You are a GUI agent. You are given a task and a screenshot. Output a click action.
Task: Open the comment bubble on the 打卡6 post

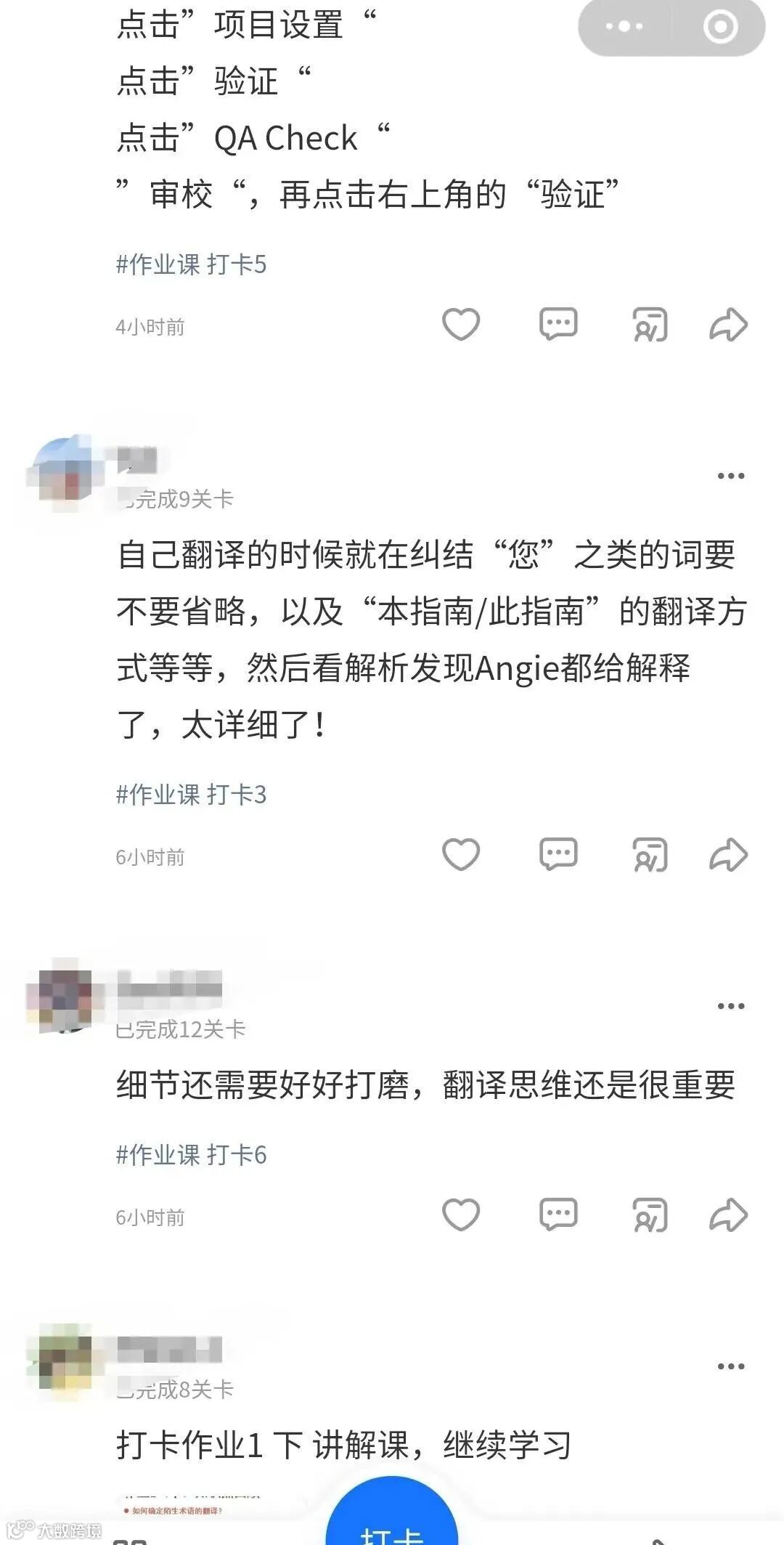coord(558,1215)
